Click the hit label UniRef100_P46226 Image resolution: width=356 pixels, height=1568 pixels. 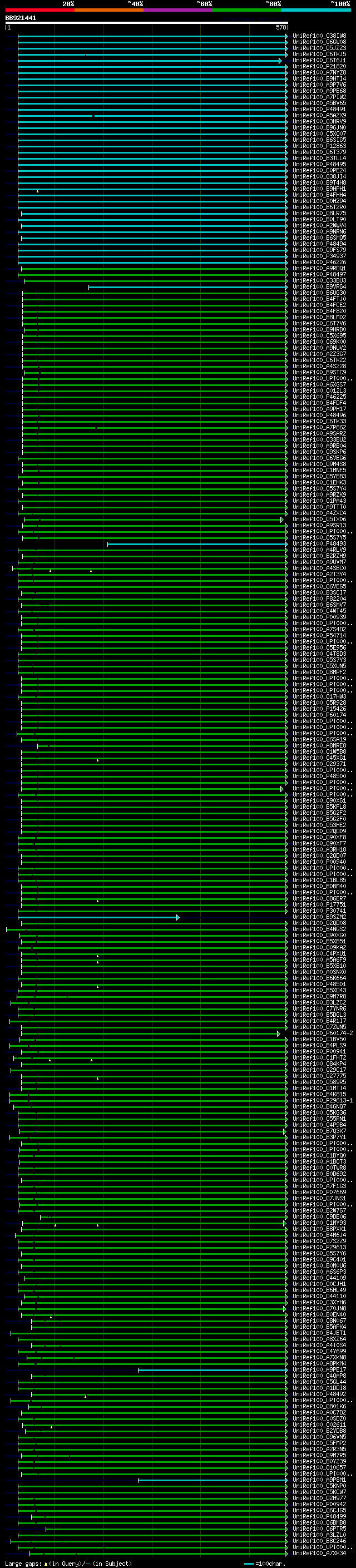(x=319, y=263)
